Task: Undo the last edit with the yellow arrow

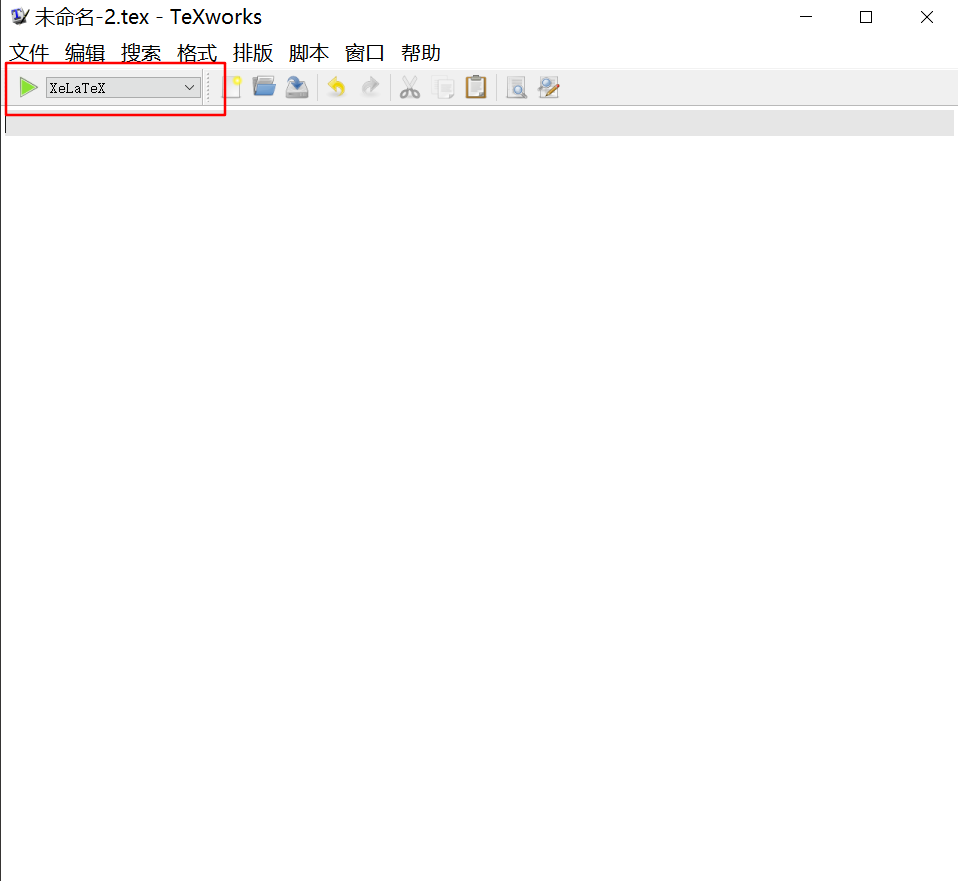Action: coord(336,87)
